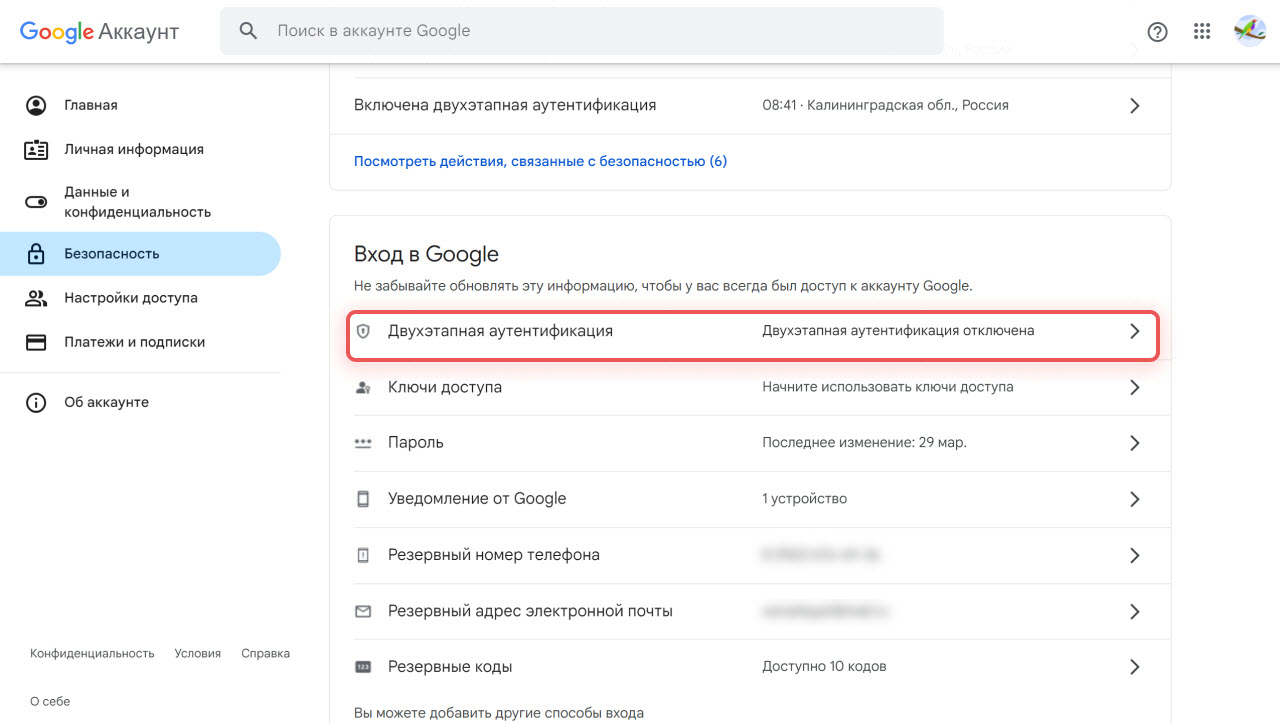This screenshot has width=1280, height=724.
Task: Click the Доступно 10 кодов value
Action: [824, 667]
